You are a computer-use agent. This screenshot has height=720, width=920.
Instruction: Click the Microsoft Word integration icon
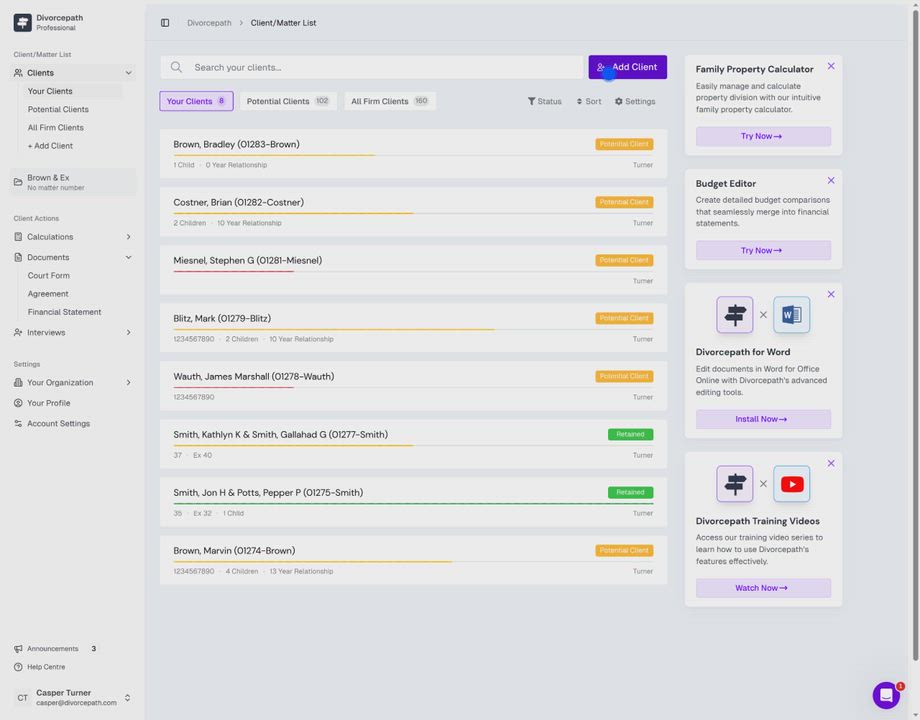click(x=791, y=315)
